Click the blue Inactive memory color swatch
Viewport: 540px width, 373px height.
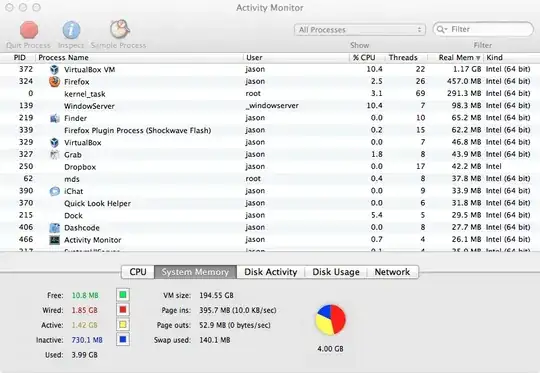click(123, 340)
